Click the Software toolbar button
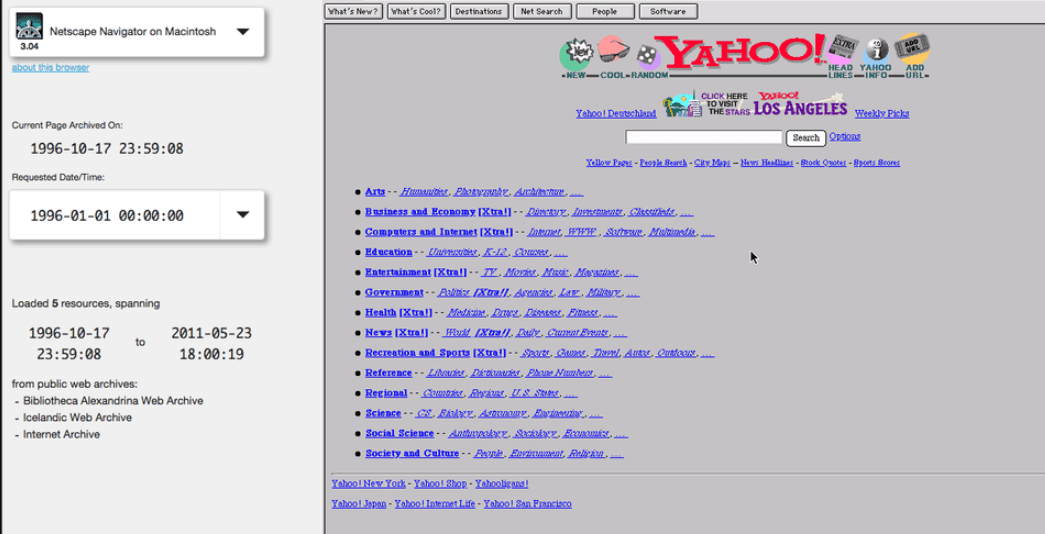 pos(668,11)
